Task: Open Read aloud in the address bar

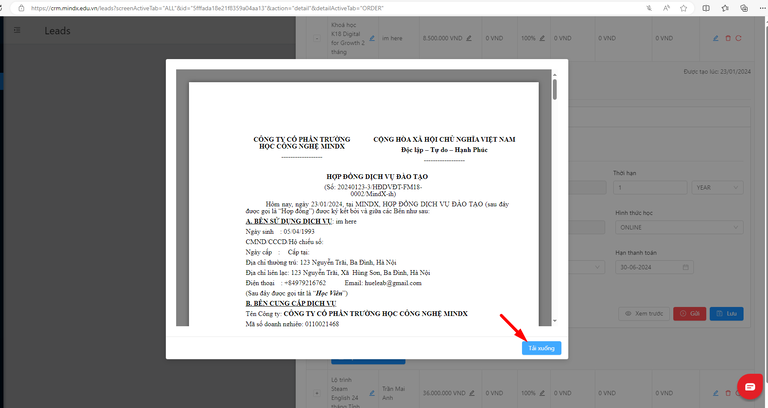Action: click(667, 8)
